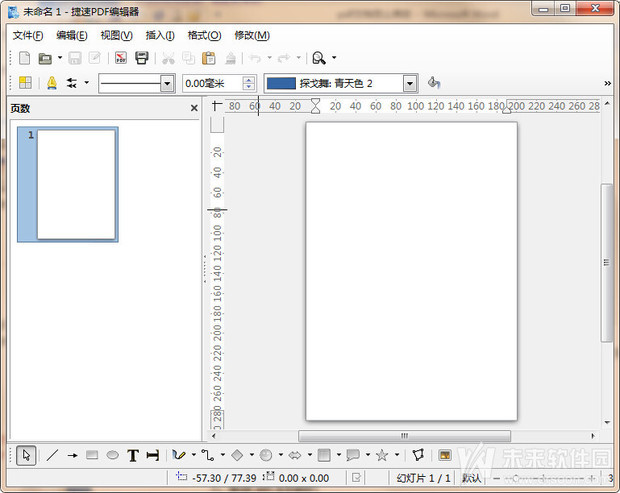Click the greyed-out Save disk icon
620x493 pixels.
pos(75,58)
